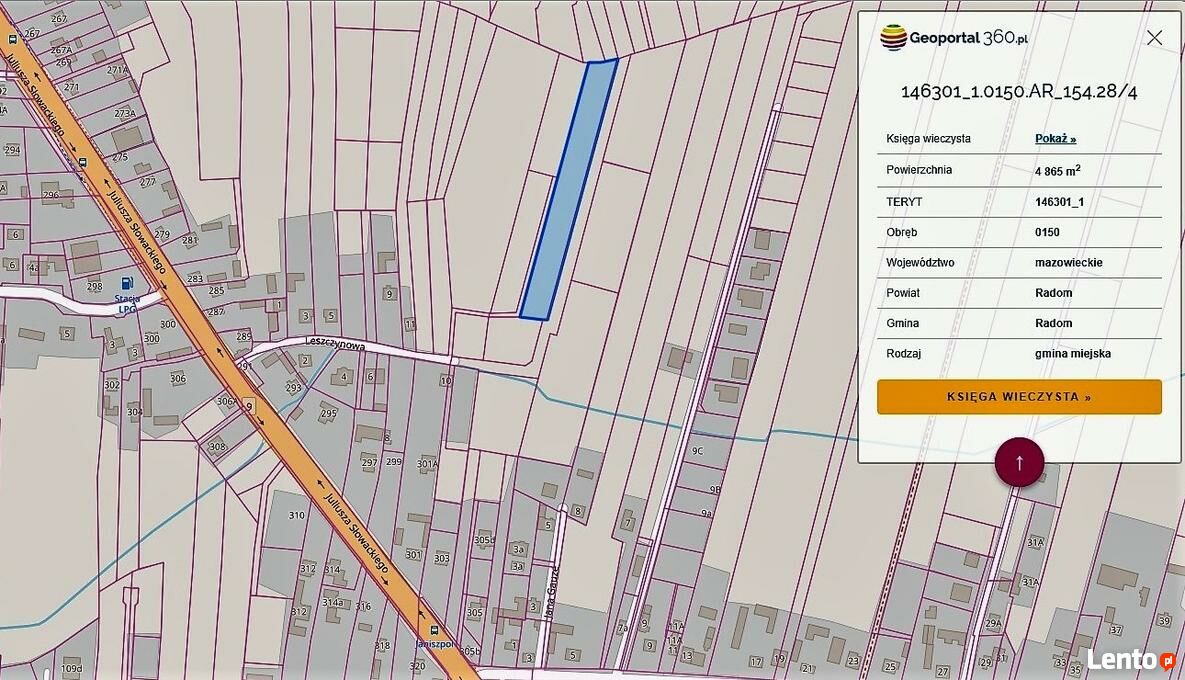The image size is (1185, 680).
Task: Click the Janiszpol bus stop icon
Action: pyautogui.click(x=434, y=630)
